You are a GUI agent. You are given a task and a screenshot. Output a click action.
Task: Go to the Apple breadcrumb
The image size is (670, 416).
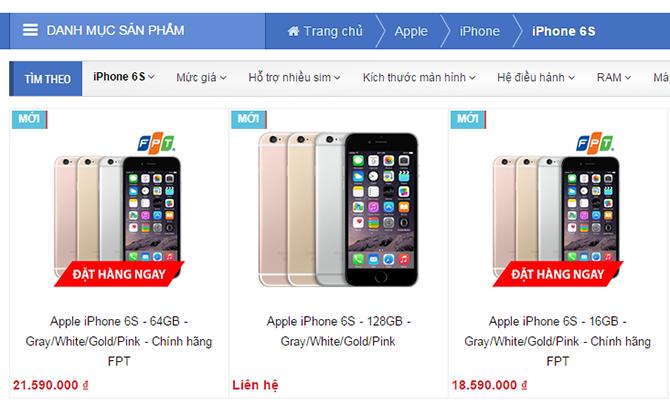pyautogui.click(x=411, y=31)
